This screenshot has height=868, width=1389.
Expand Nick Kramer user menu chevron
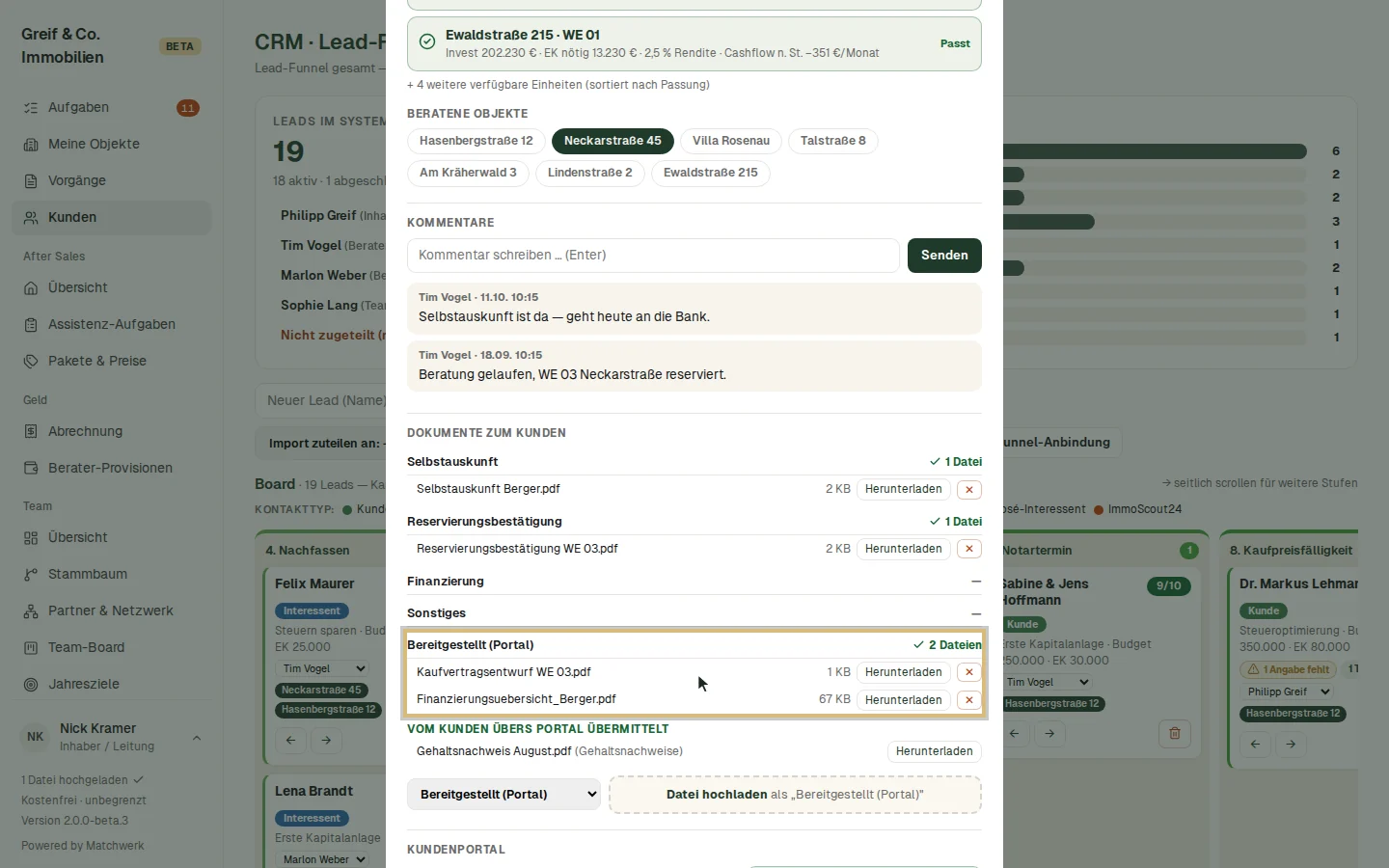tap(197, 738)
